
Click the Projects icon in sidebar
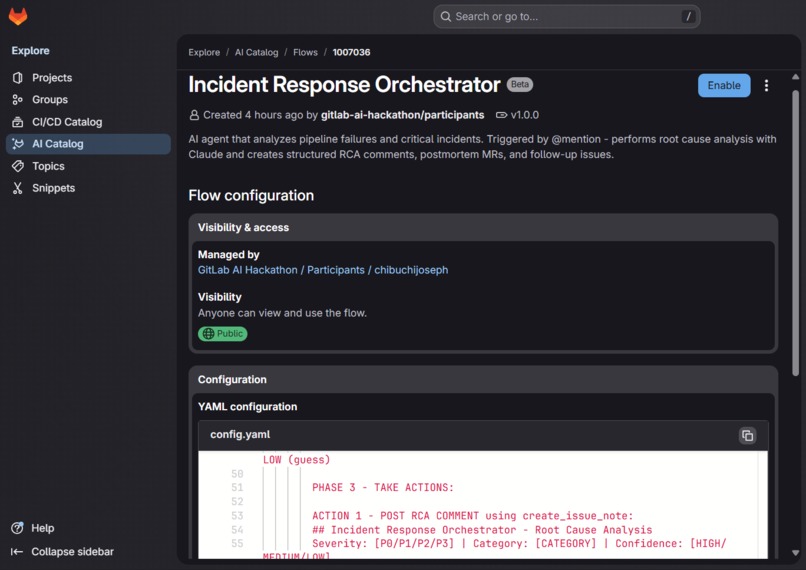point(17,78)
